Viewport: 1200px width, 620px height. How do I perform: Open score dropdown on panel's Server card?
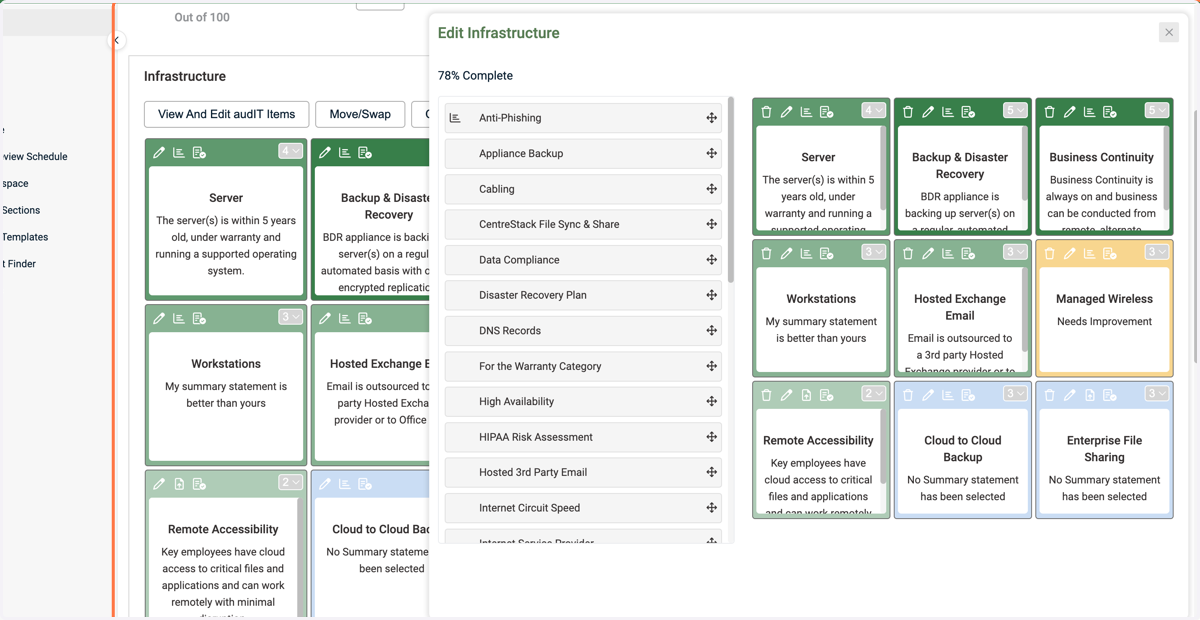click(874, 111)
